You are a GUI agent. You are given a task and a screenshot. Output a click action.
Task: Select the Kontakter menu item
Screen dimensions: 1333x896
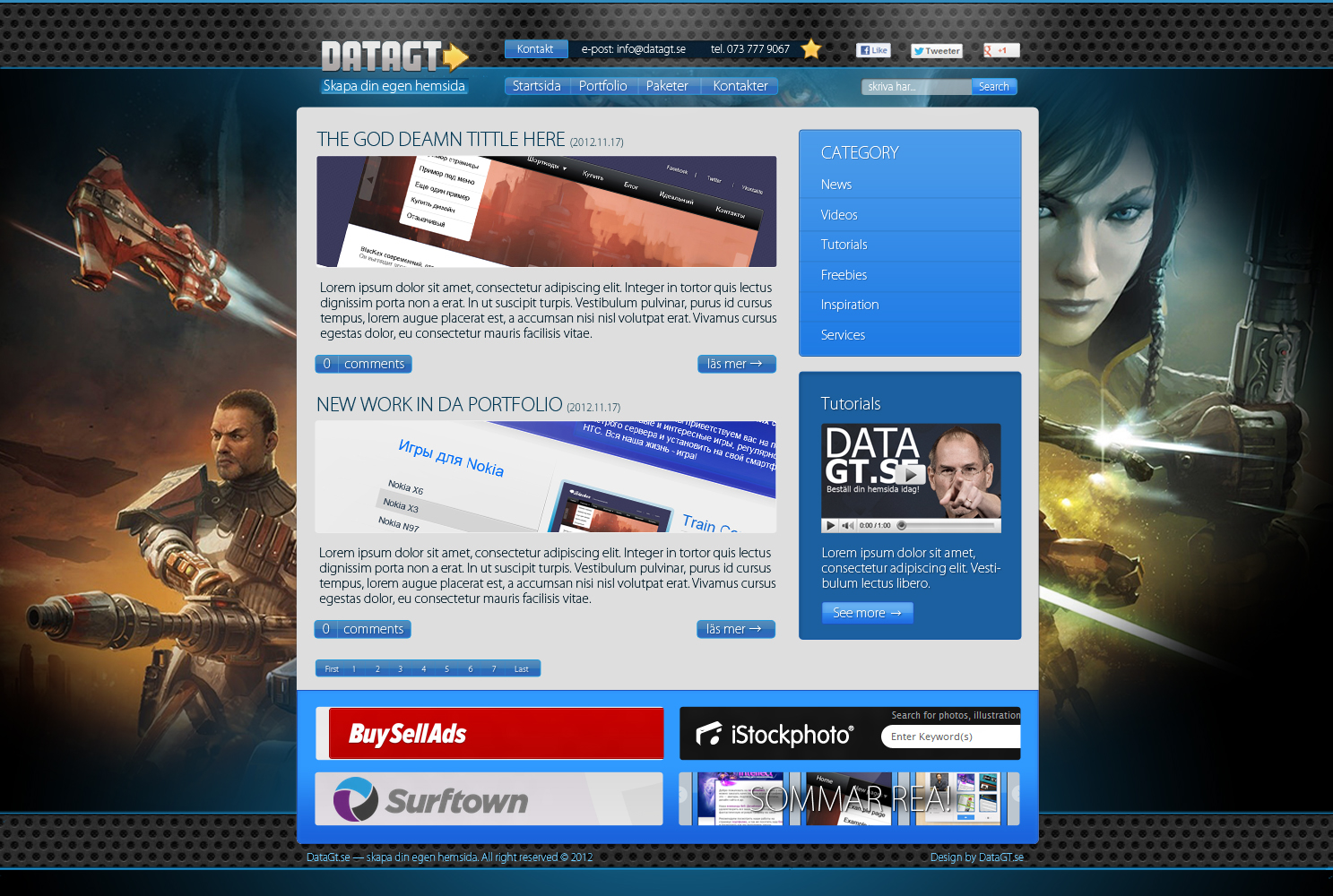point(740,86)
